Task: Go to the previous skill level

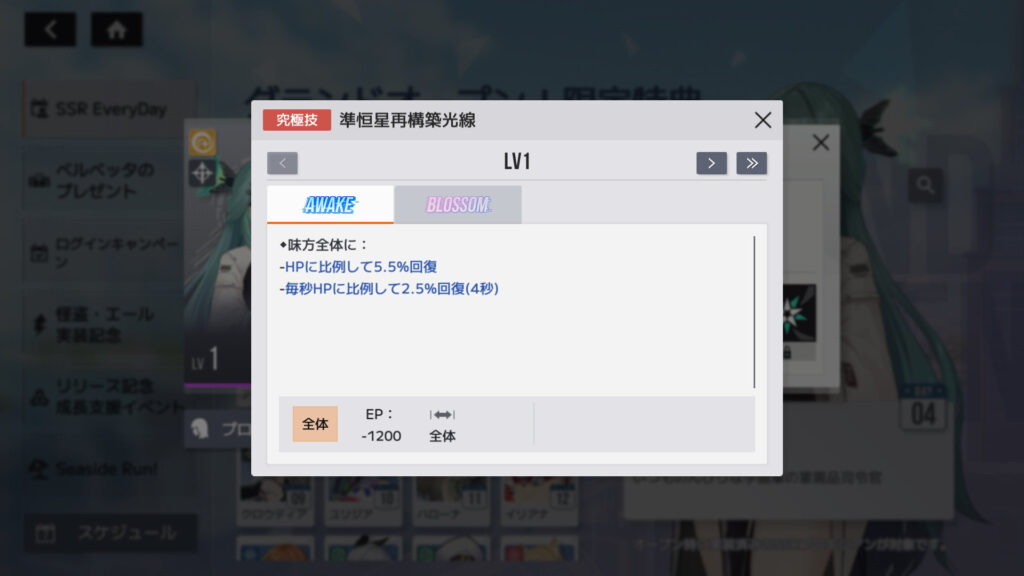Action: [282, 163]
